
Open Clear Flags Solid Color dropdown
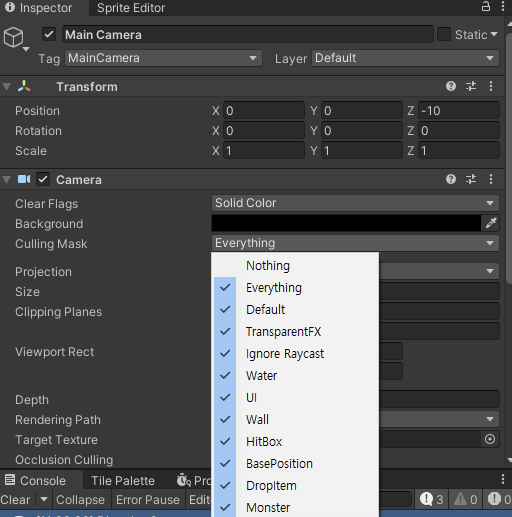[x=355, y=203]
